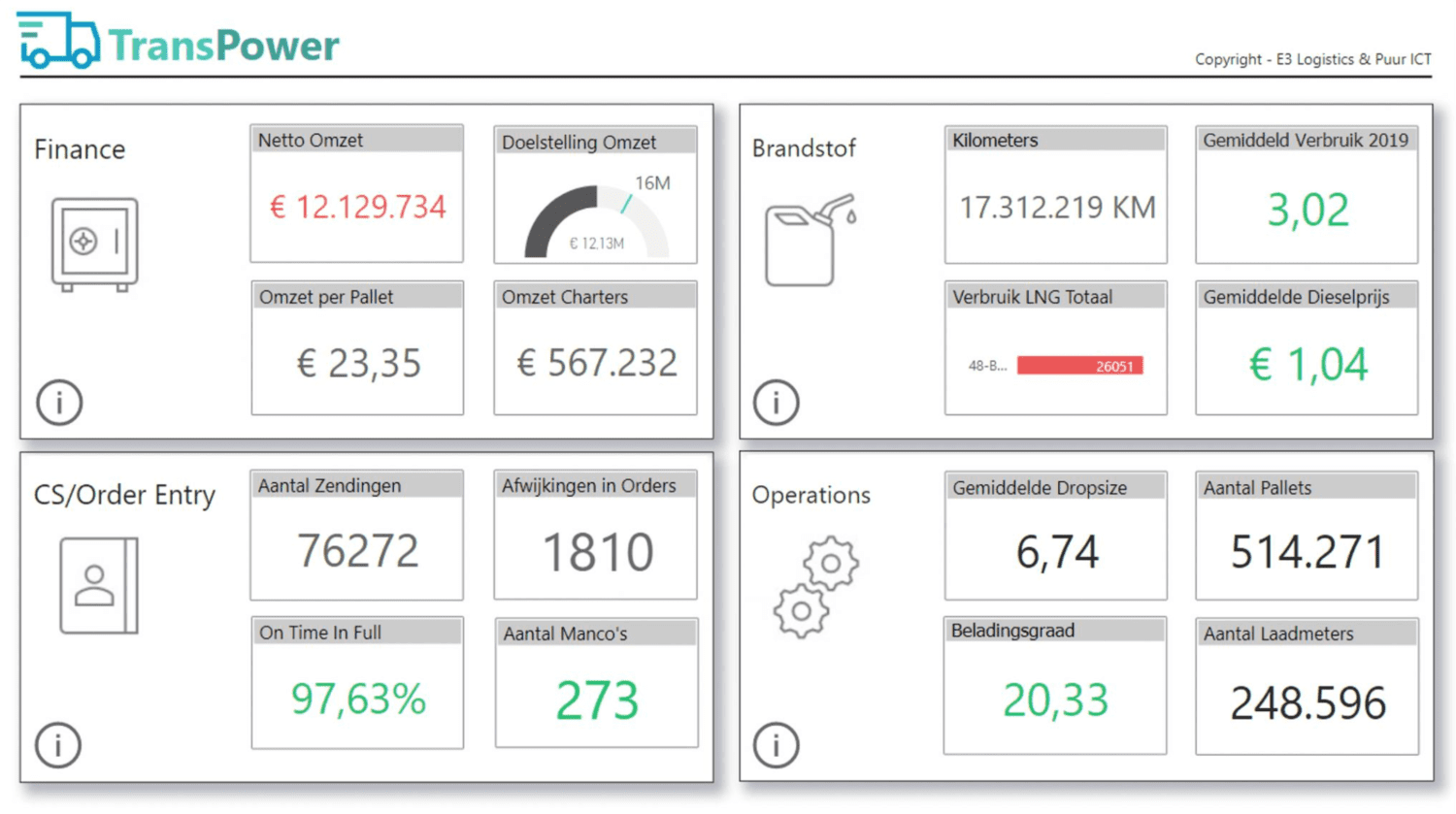Click the Operations gears icon

(x=816, y=586)
